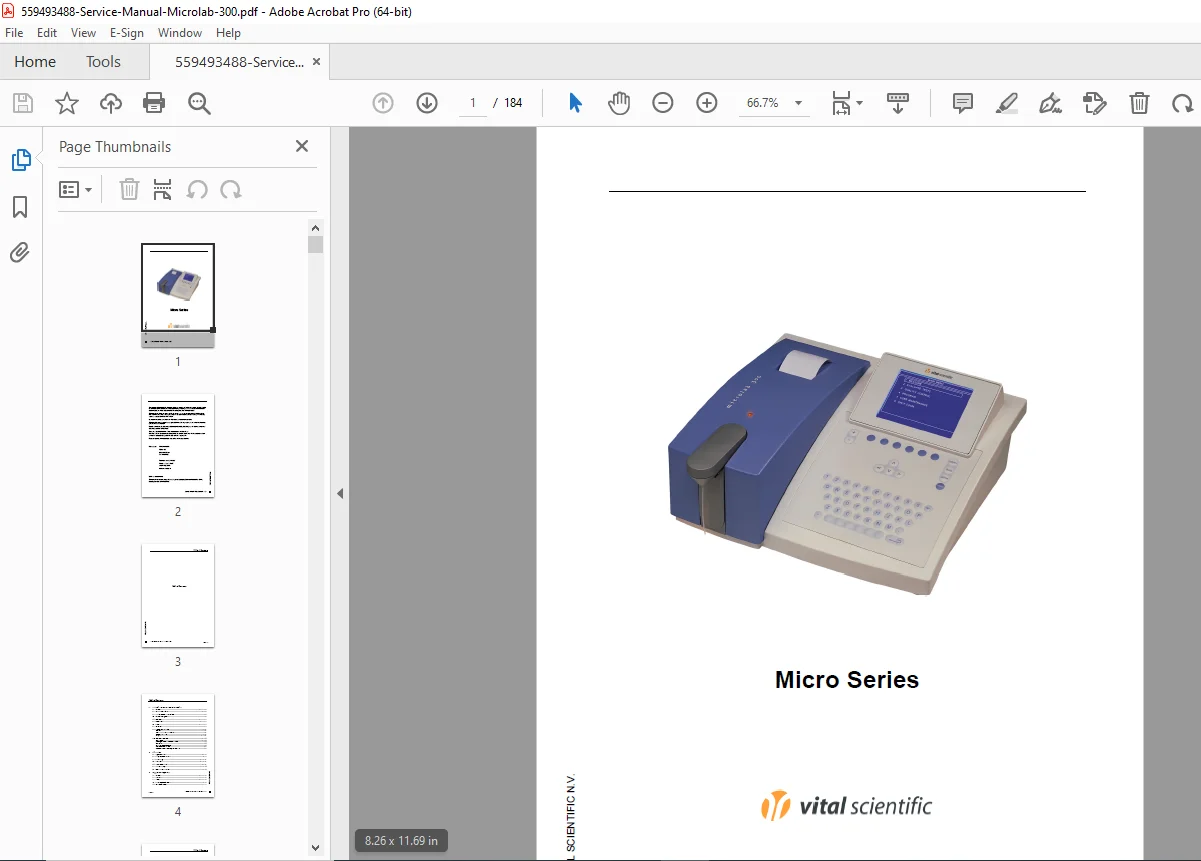Add a comment sticky note
This screenshot has width=1201, height=861.
coord(963,103)
